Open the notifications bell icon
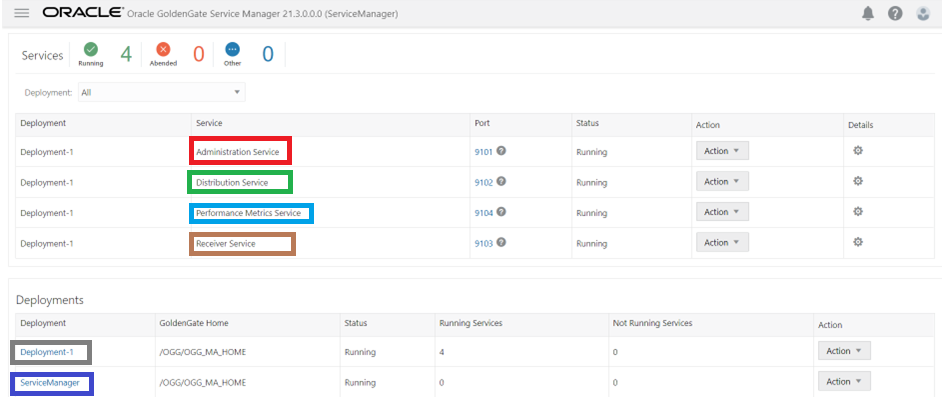This screenshot has width=944, height=405. tap(867, 13)
